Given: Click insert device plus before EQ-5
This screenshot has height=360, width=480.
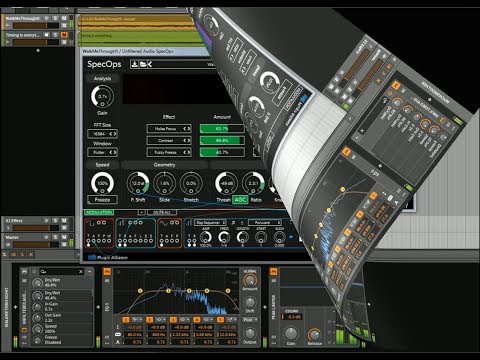Looking at the screenshot, I should tap(98, 307).
